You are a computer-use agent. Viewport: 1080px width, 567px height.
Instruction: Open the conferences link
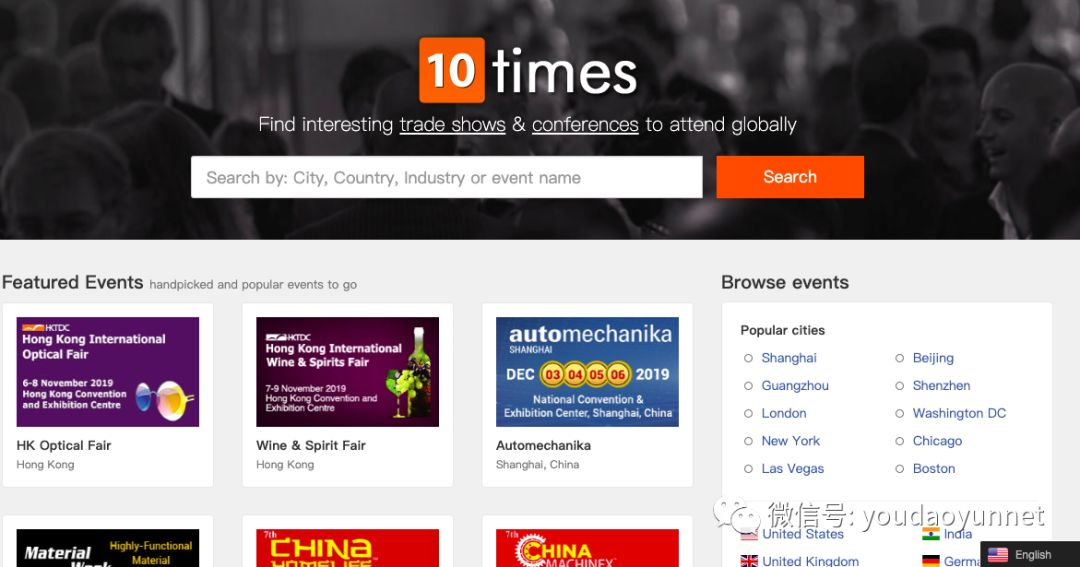tap(585, 125)
